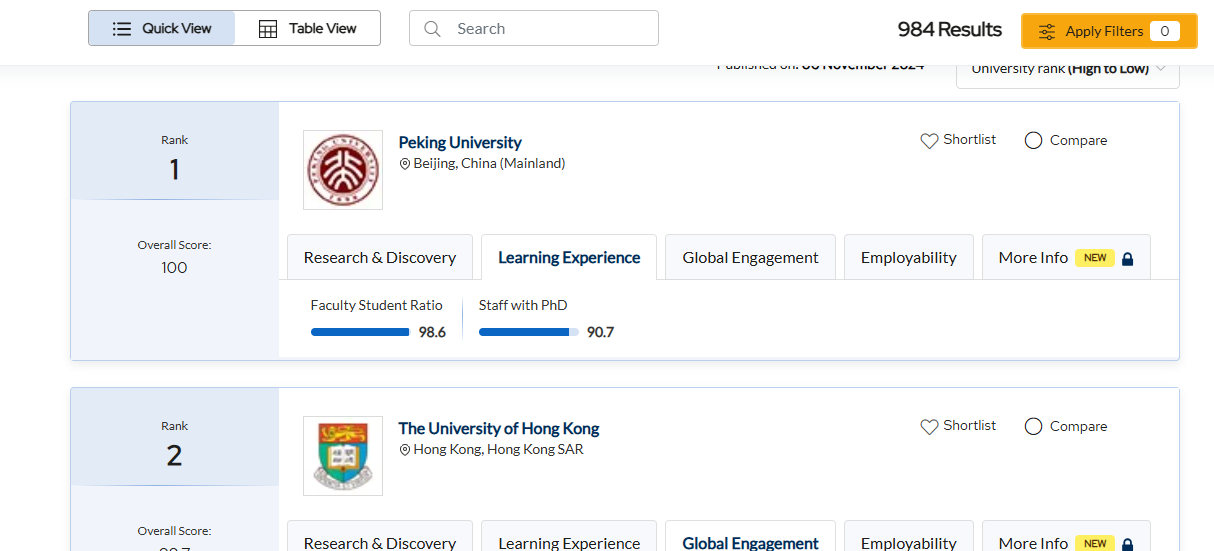Click the filter sliders icon
This screenshot has width=1214, height=551.
tap(1047, 32)
